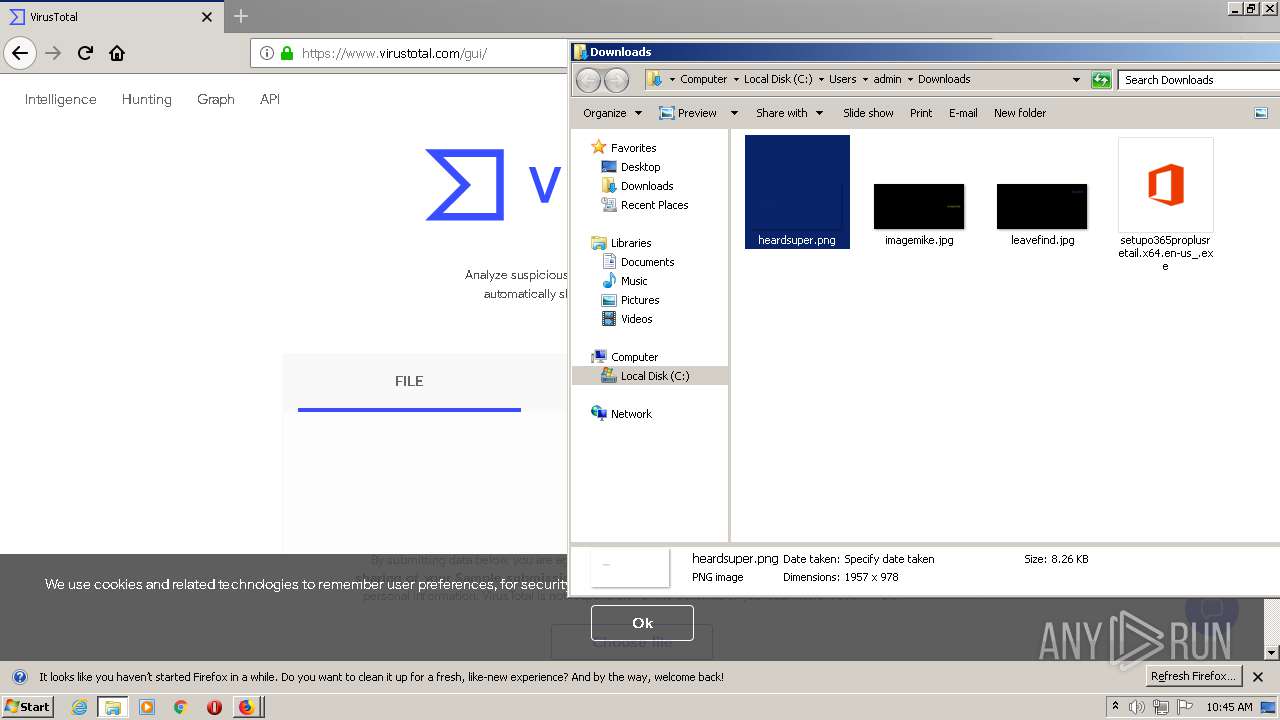Open Hunting menu on VirusTotal
The image size is (1280, 720).
pos(147,99)
